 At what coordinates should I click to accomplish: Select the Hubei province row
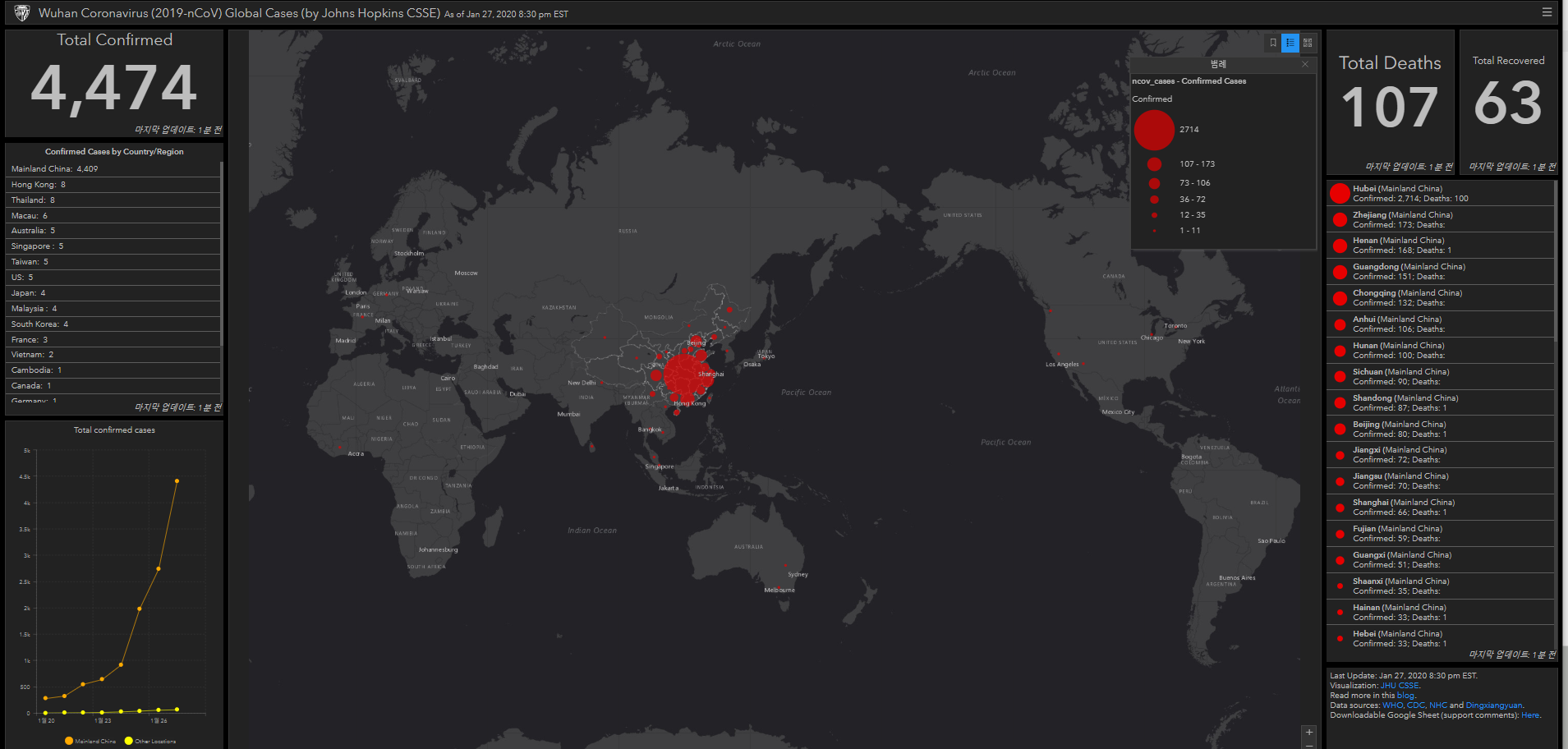click(x=1440, y=194)
